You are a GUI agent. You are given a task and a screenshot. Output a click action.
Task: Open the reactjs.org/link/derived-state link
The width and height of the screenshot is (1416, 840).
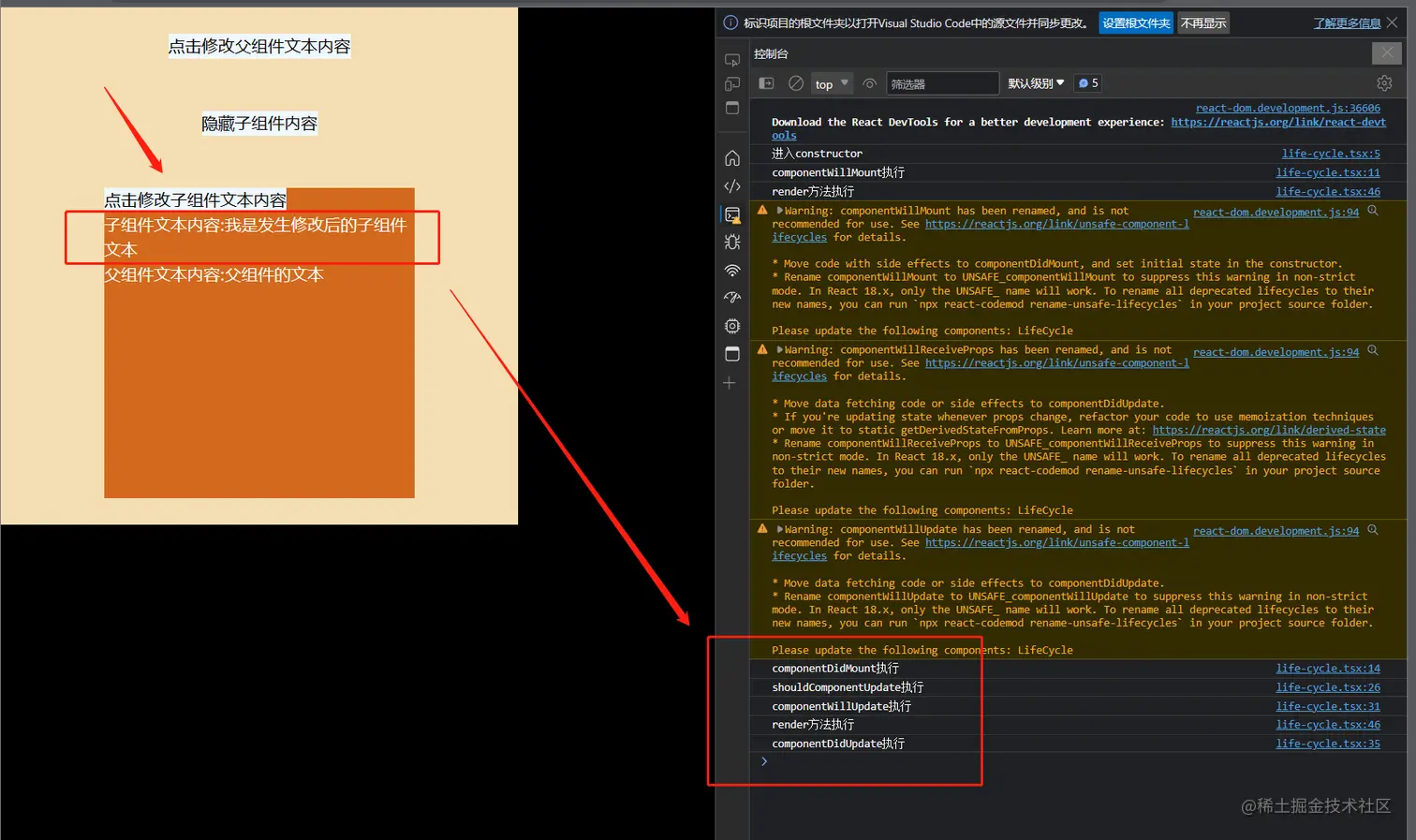[1269, 430]
